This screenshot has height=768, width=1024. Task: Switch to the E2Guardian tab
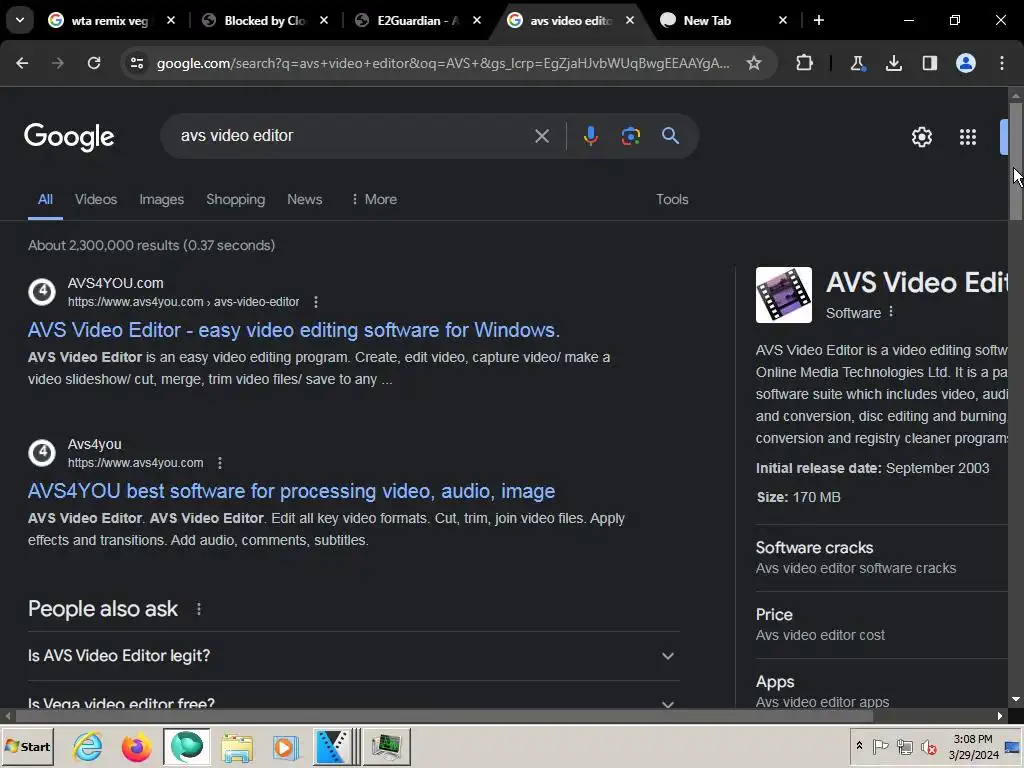point(418,21)
